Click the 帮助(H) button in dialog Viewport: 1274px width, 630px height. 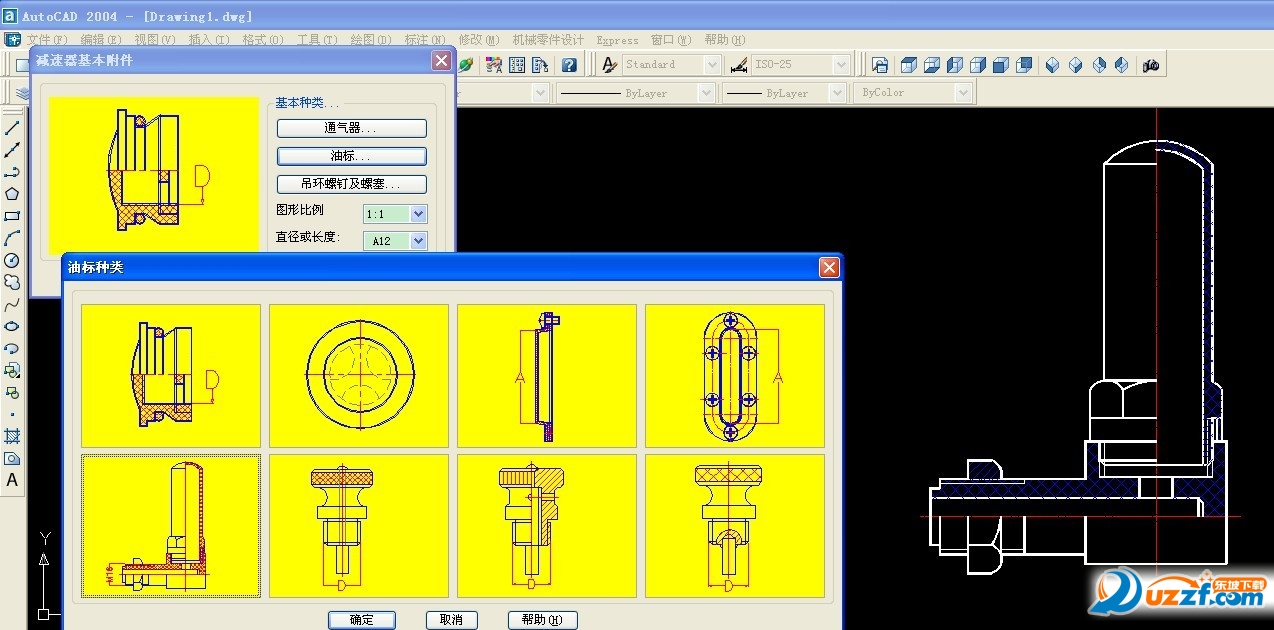point(543,620)
